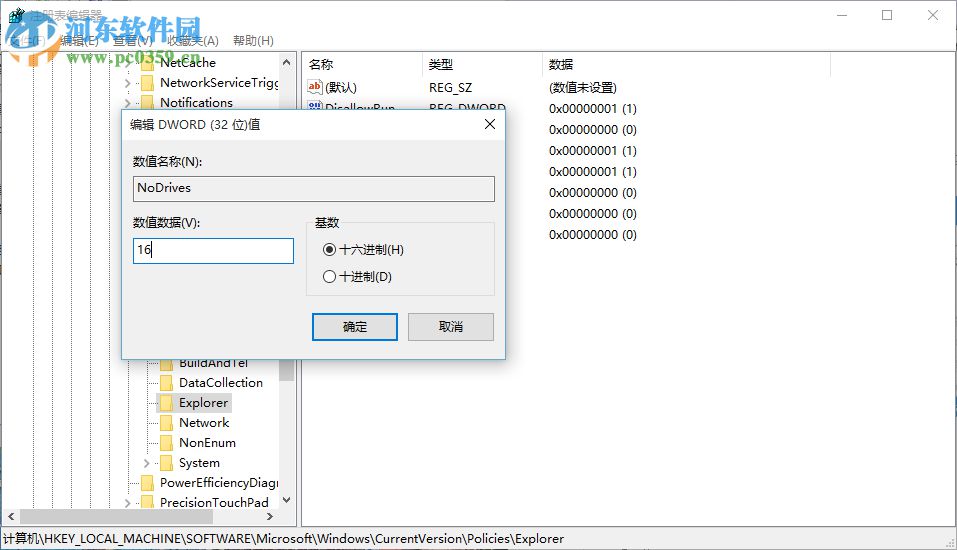Click the tree scroll up arrow
Screen dimensions: 957x550
(x=286, y=62)
